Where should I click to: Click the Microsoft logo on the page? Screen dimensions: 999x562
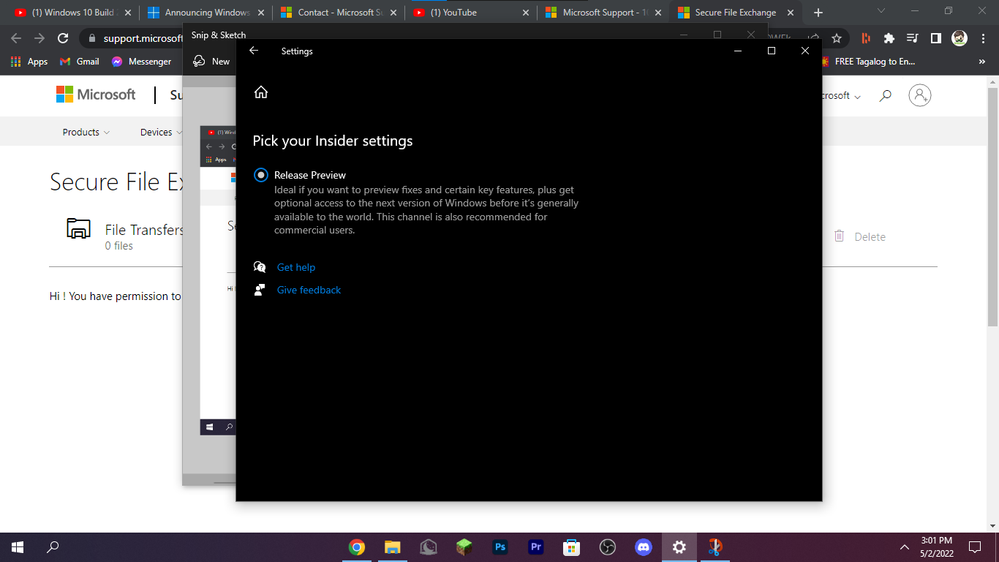(x=96, y=95)
